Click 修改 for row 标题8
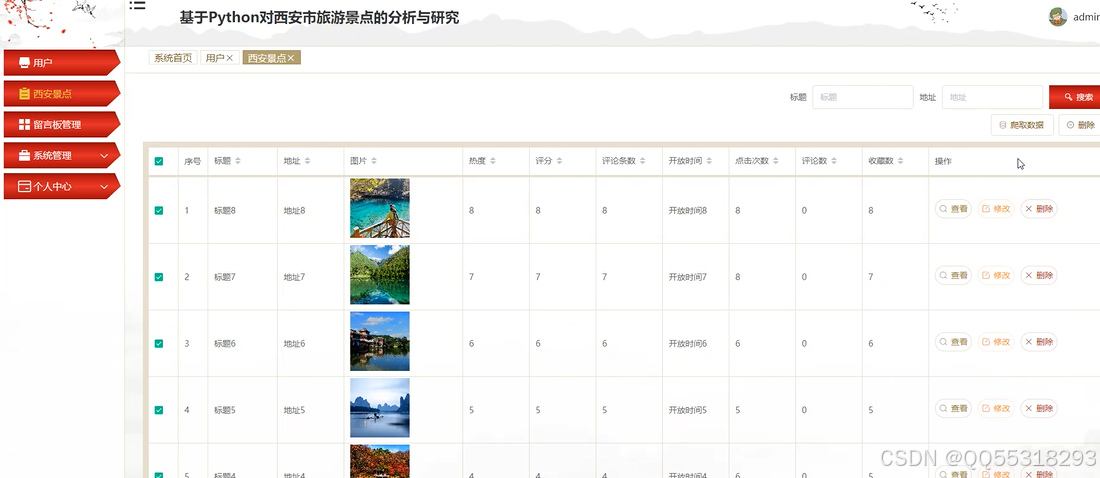The image size is (1100, 478). click(996, 208)
